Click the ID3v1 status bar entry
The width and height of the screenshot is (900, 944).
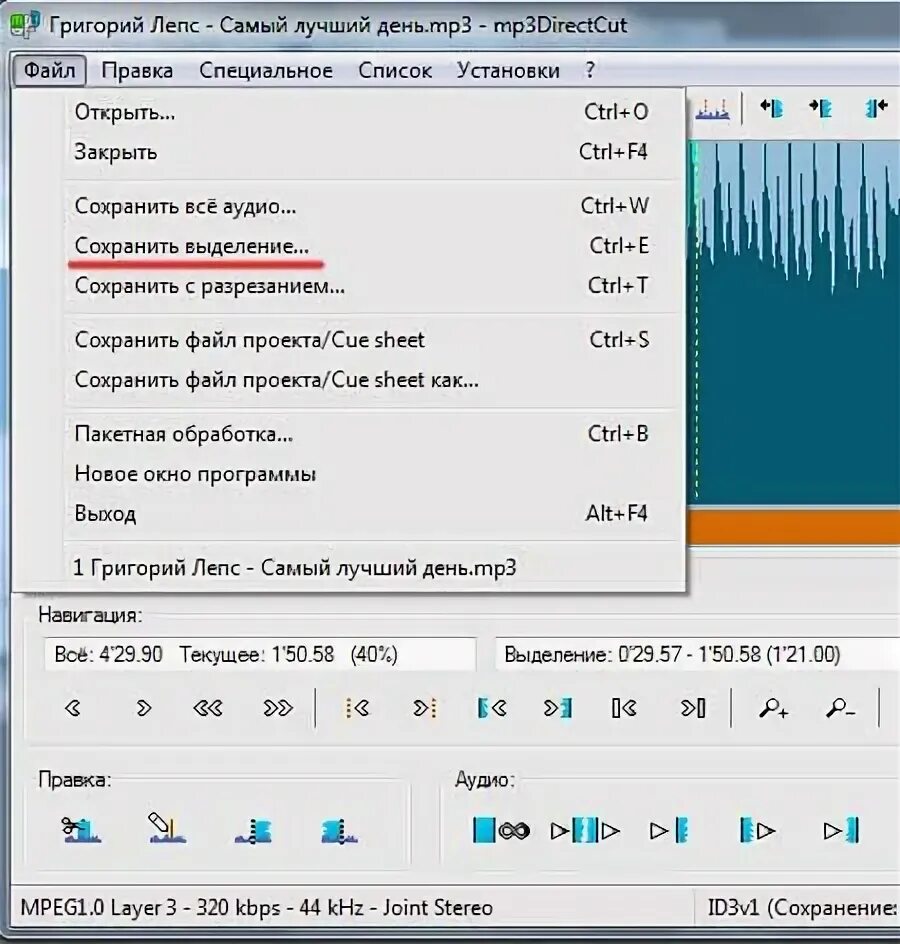click(802, 907)
